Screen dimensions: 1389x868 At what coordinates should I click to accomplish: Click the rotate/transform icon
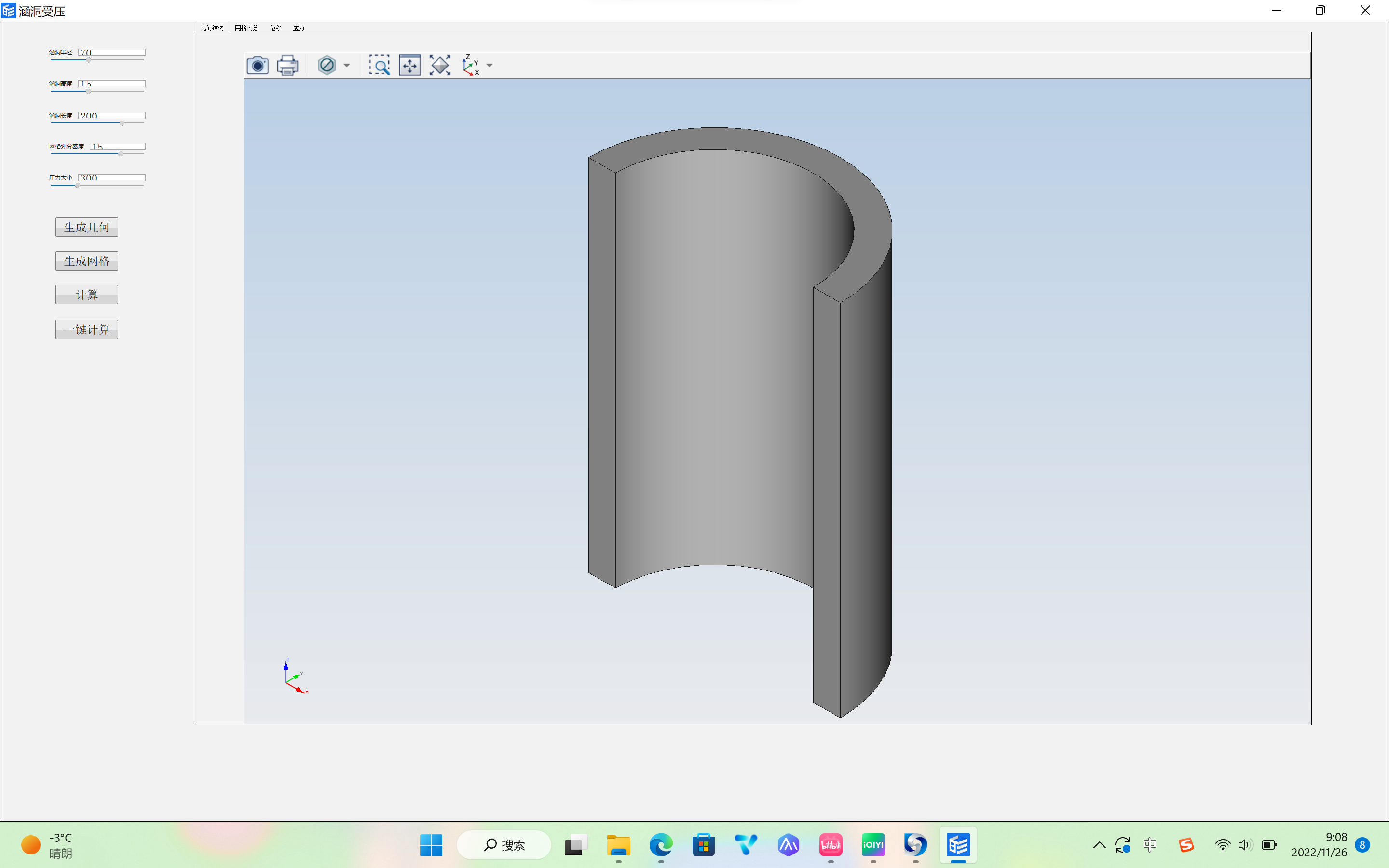click(x=440, y=65)
